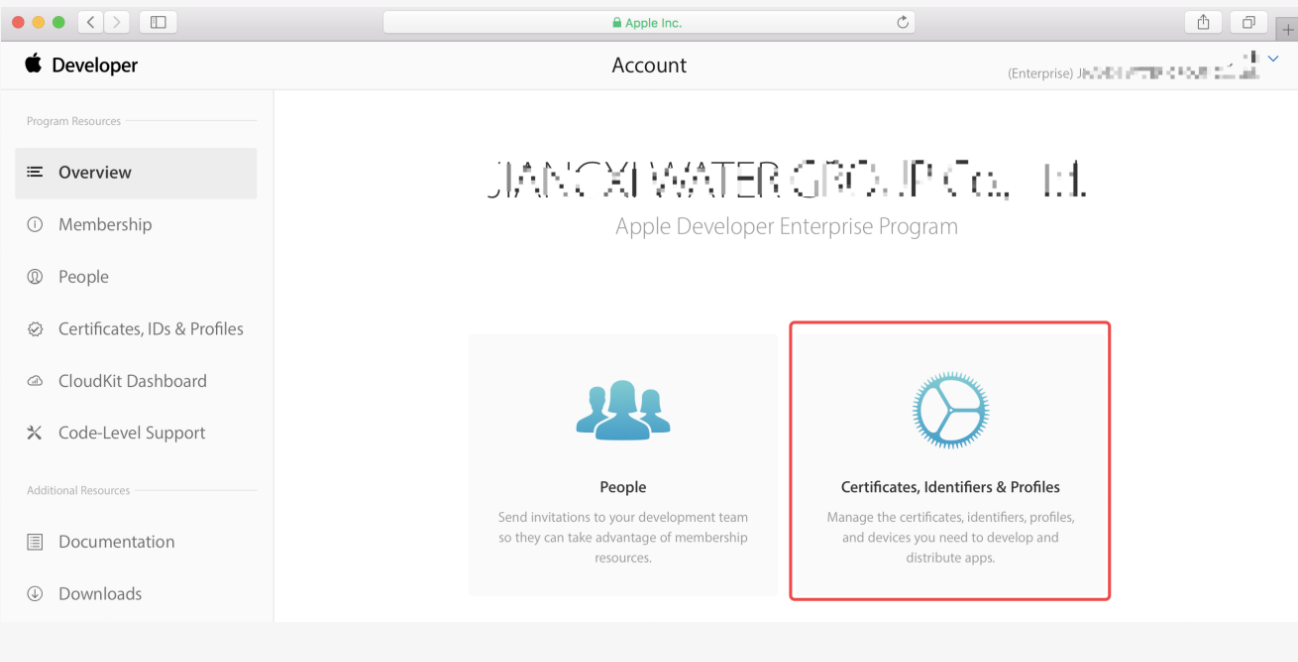The image size is (1298, 662).
Task: Open CloudKit Dashboard in the sidebar
Action: click(x=132, y=381)
